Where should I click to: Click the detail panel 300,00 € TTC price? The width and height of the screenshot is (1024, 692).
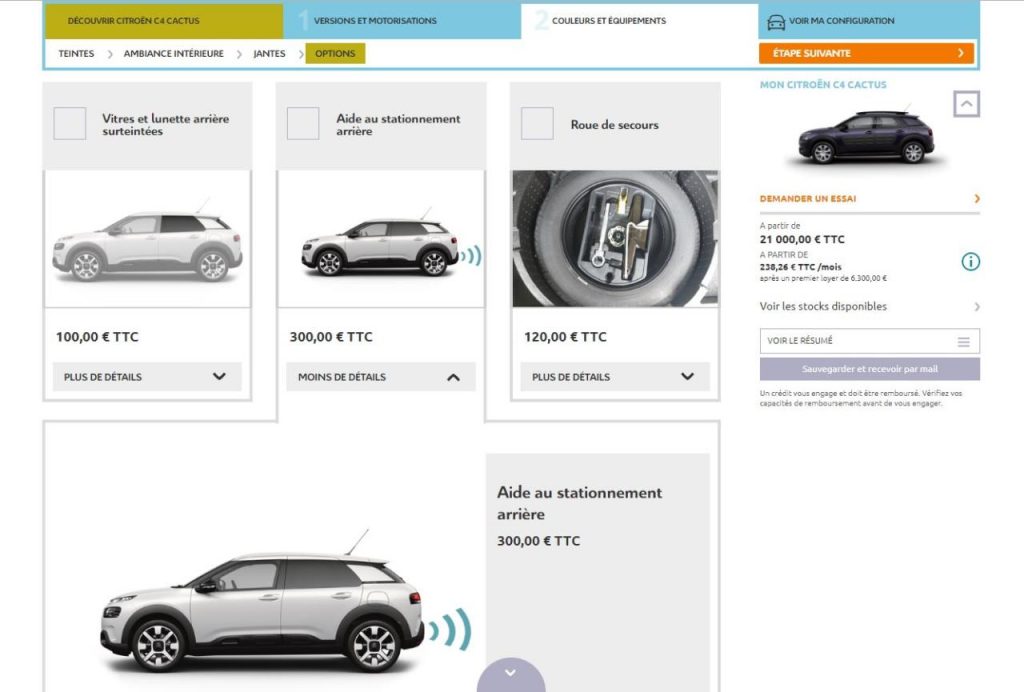(x=538, y=541)
